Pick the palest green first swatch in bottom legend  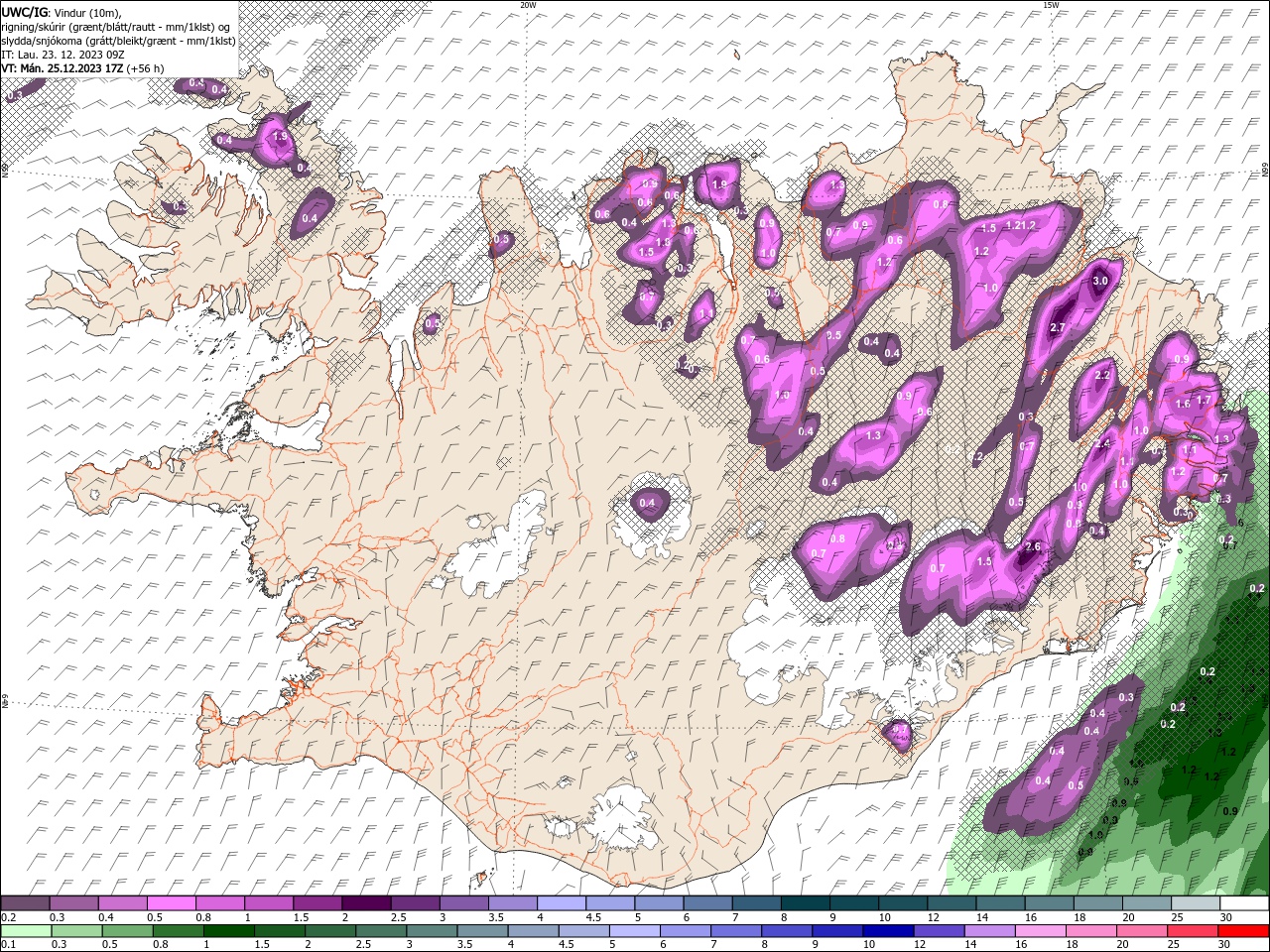point(26,931)
